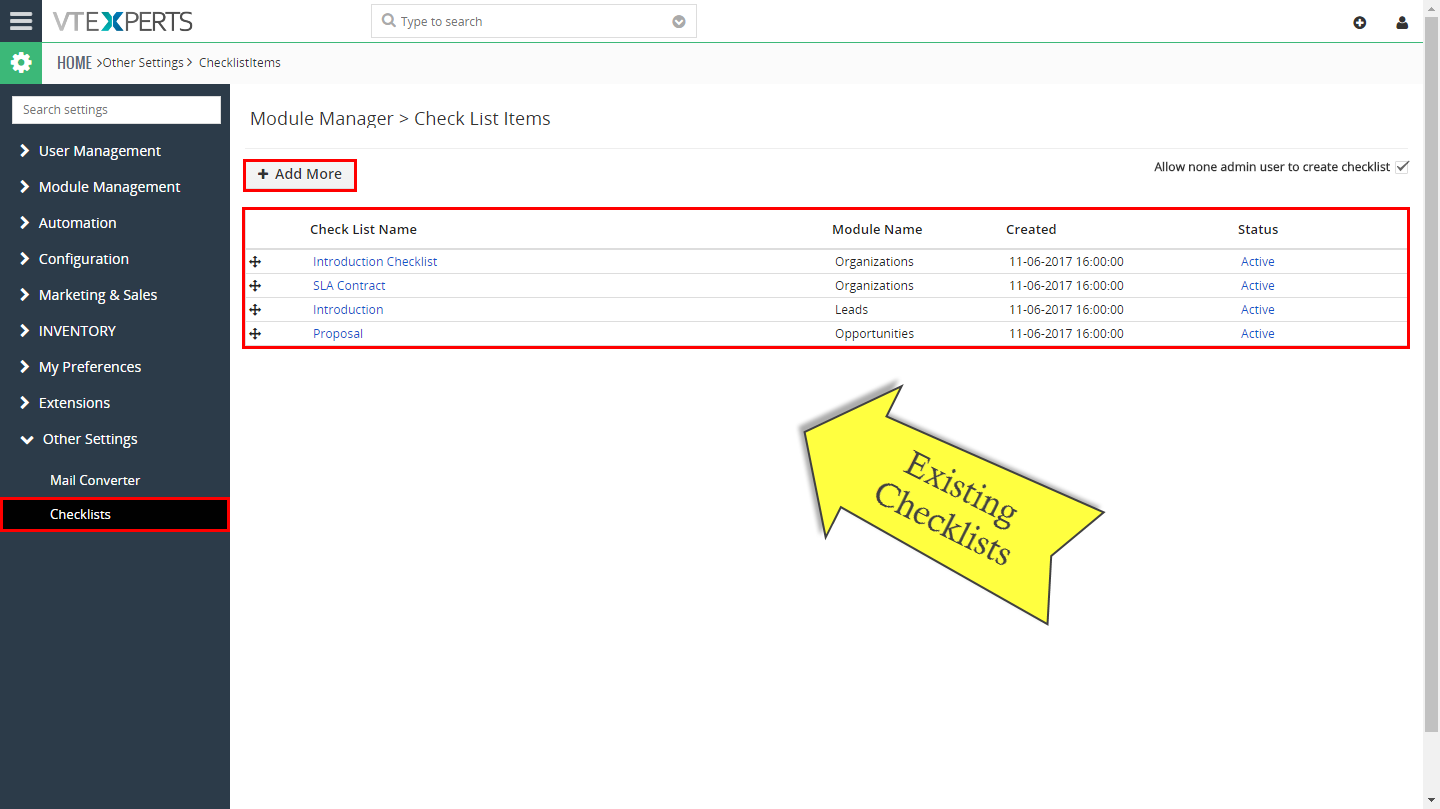Toggle allow none admin user checkbox
1440x809 pixels.
coord(1402,167)
